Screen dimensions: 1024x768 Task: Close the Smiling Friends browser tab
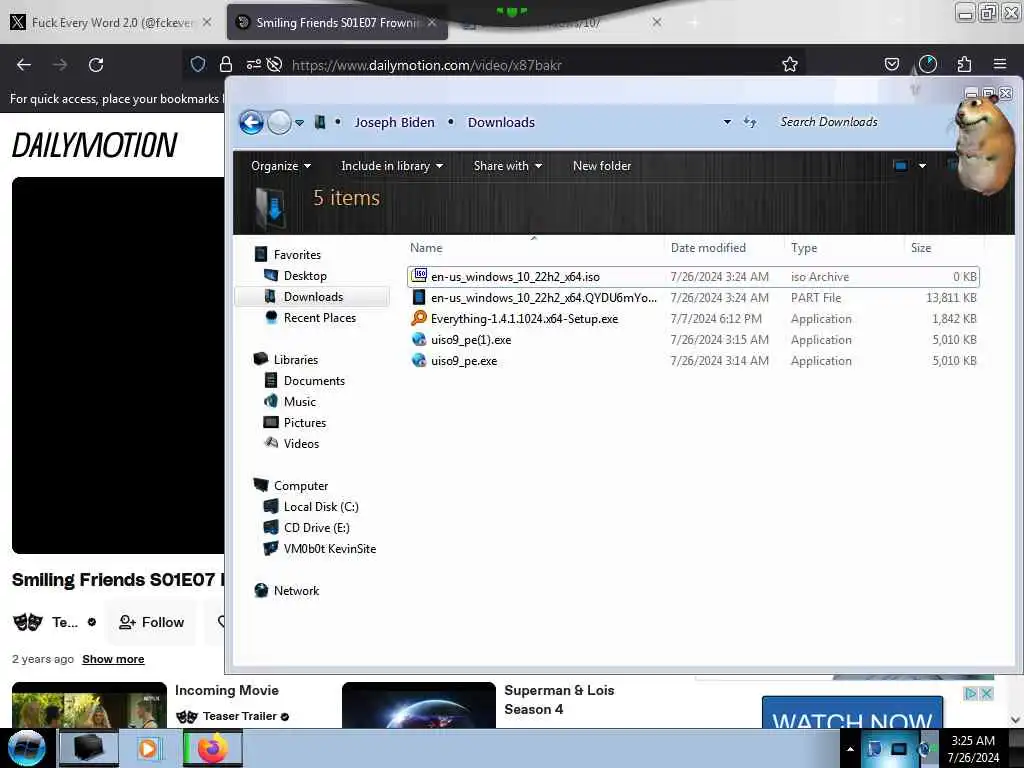[x=432, y=23]
